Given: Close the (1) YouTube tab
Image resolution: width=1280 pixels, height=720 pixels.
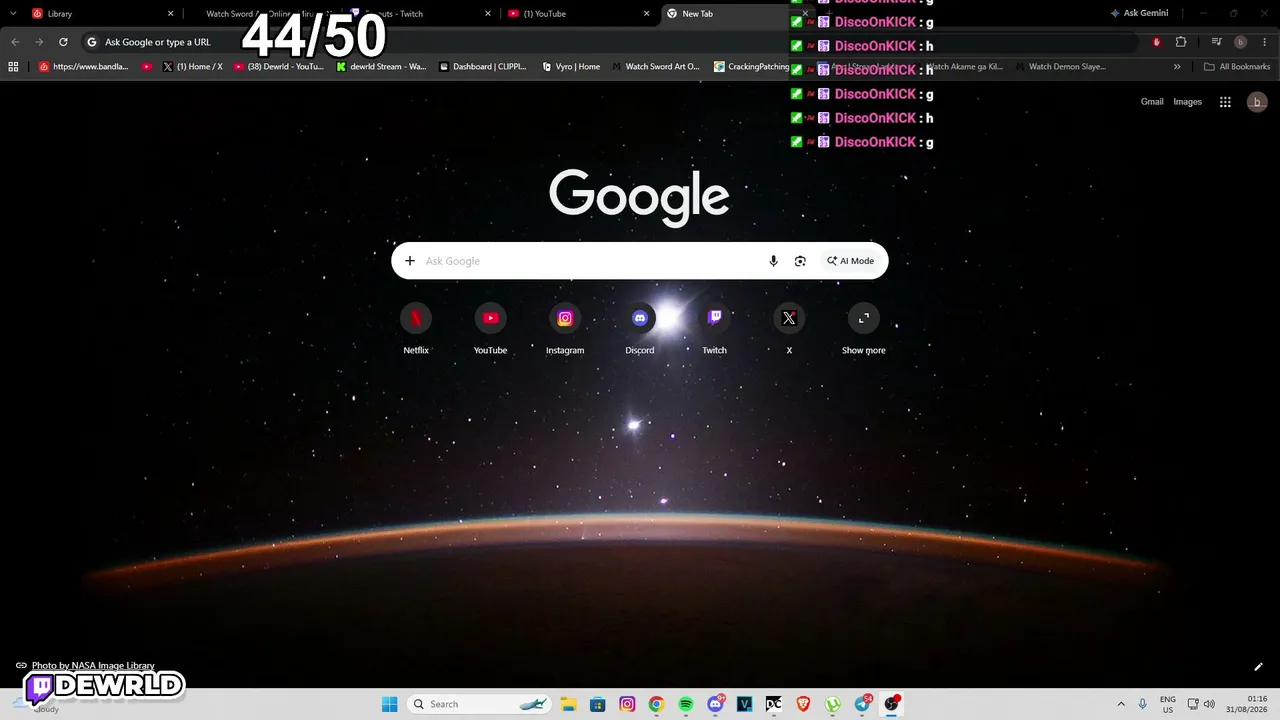Looking at the screenshot, I should [x=646, y=14].
